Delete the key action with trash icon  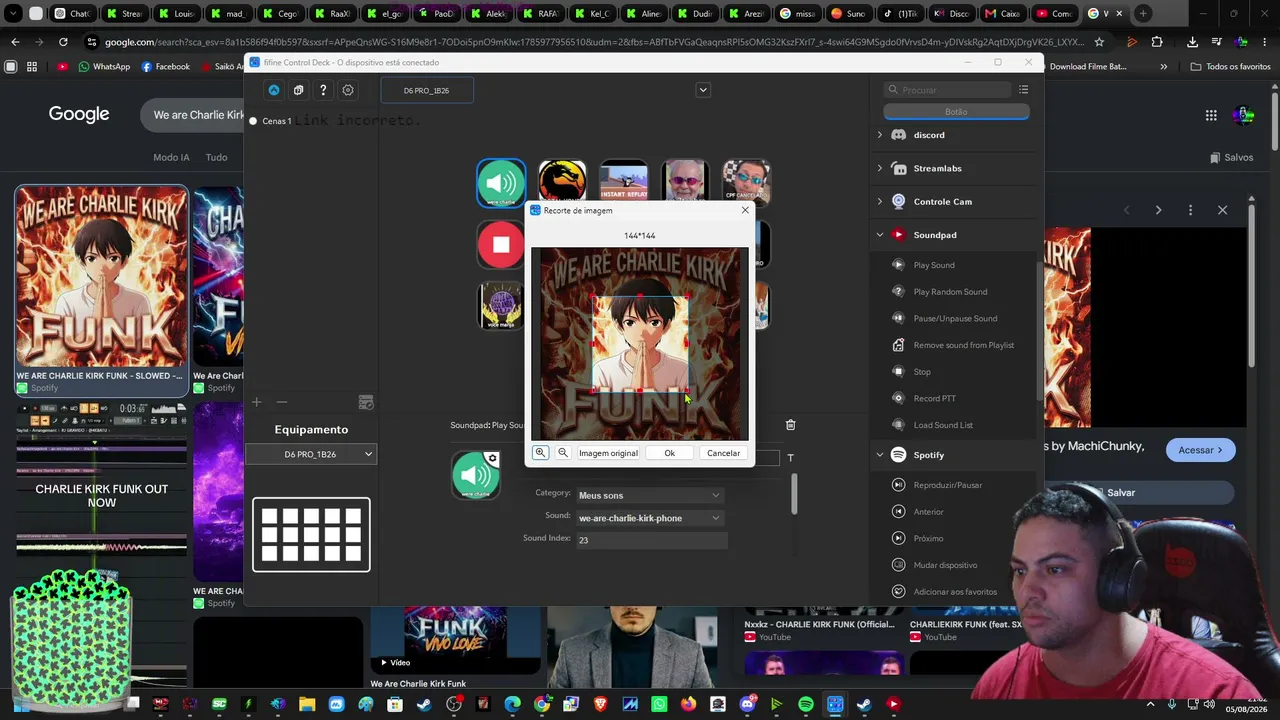pyautogui.click(x=790, y=425)
